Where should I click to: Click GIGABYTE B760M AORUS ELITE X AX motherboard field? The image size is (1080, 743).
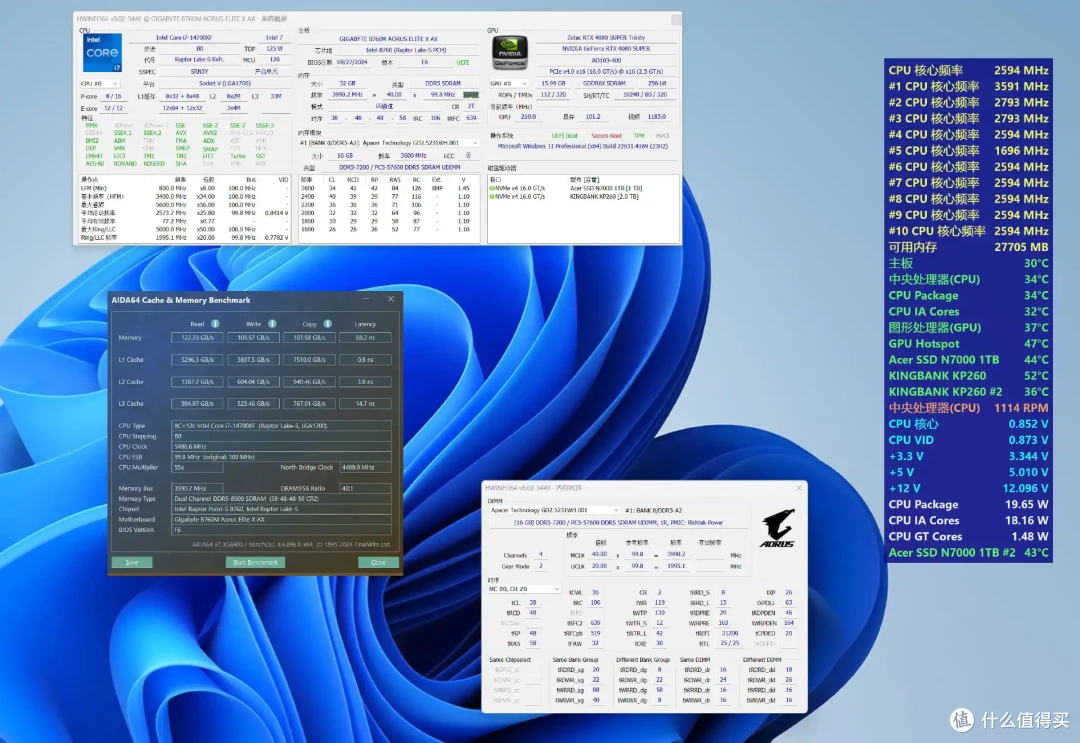tap(388, 39)
